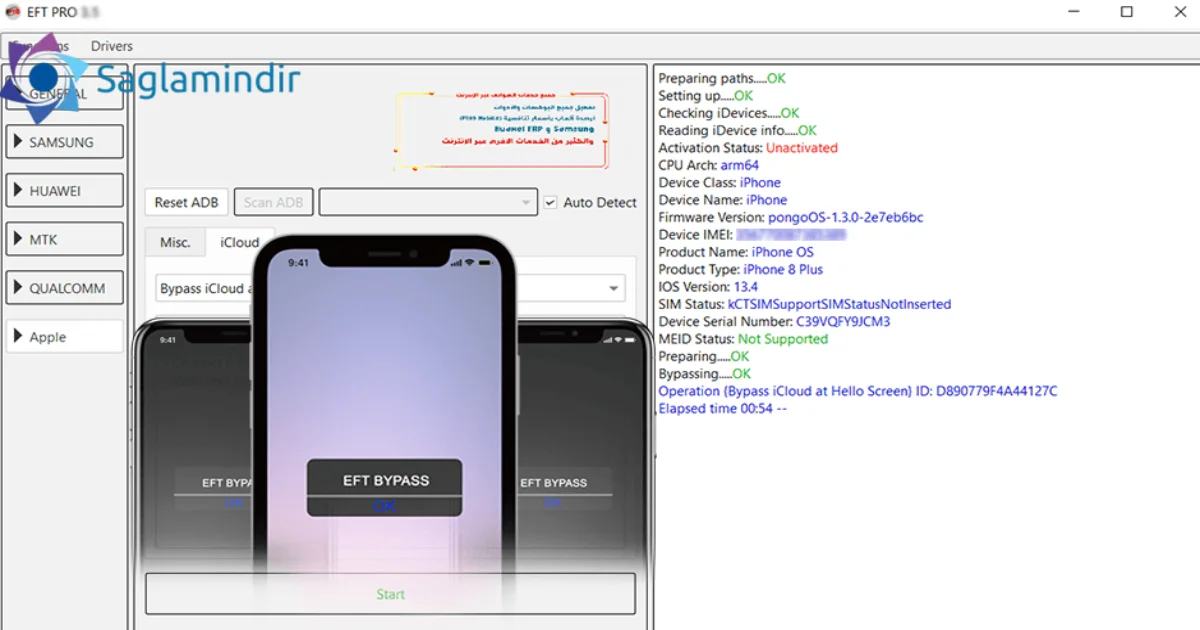The height and width of the screenshot is (630, 1200).
Task: Select the 'CPU Arch: arm64' log line
Action: point(708,165)
